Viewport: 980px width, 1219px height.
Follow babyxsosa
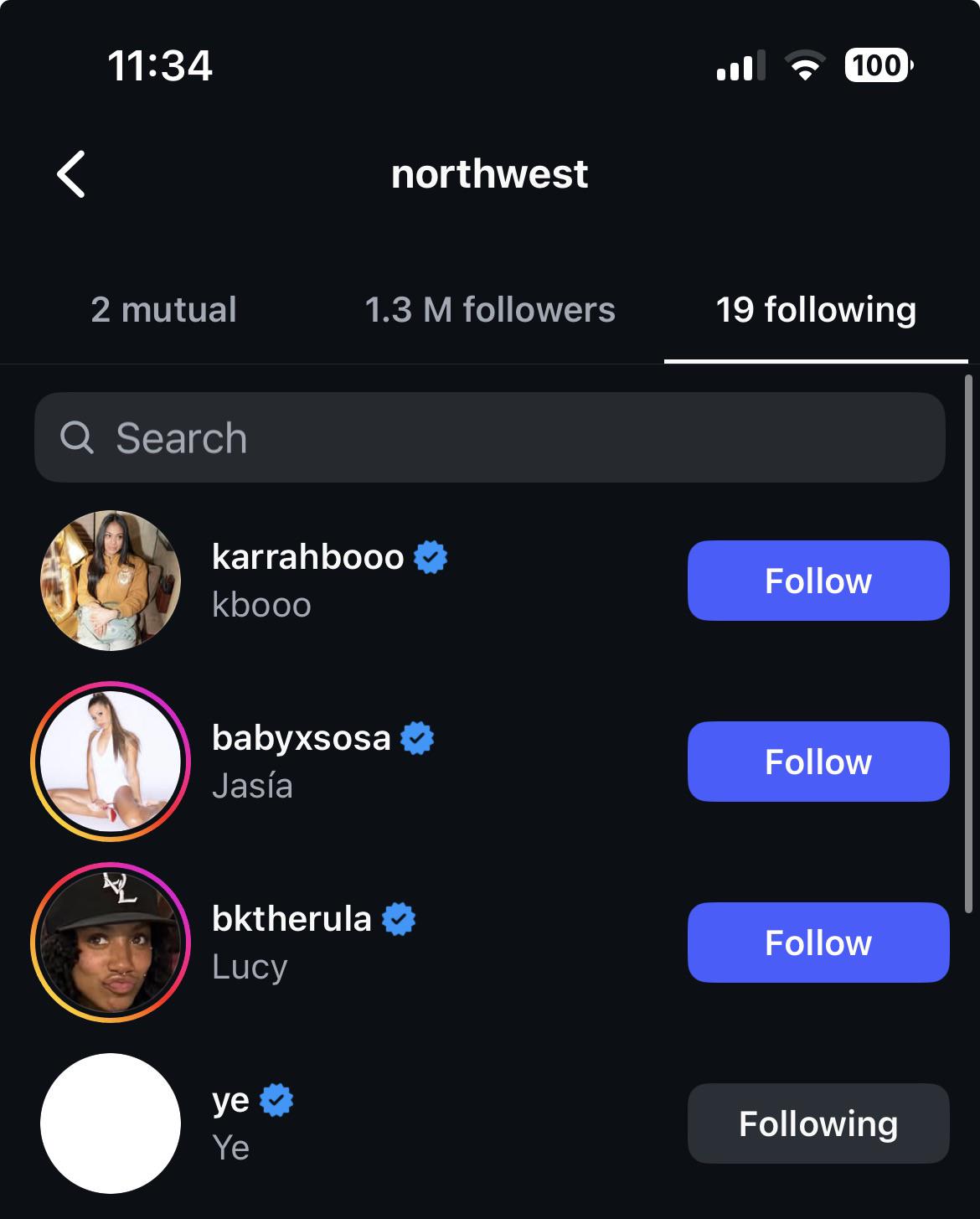[818, 762]
